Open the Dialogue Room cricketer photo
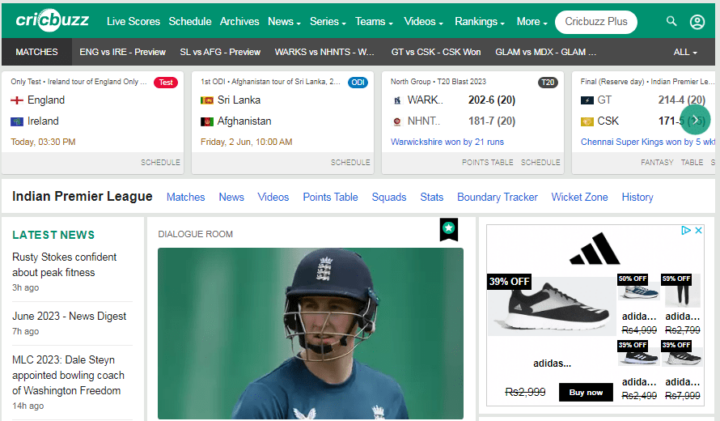Viewport: 720px width, 421px height. click(310, 333)
